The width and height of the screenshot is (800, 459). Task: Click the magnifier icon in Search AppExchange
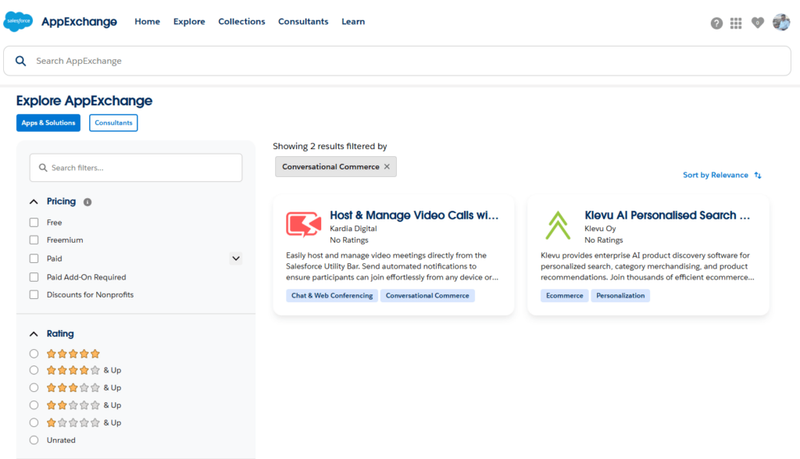click(20, 61)
